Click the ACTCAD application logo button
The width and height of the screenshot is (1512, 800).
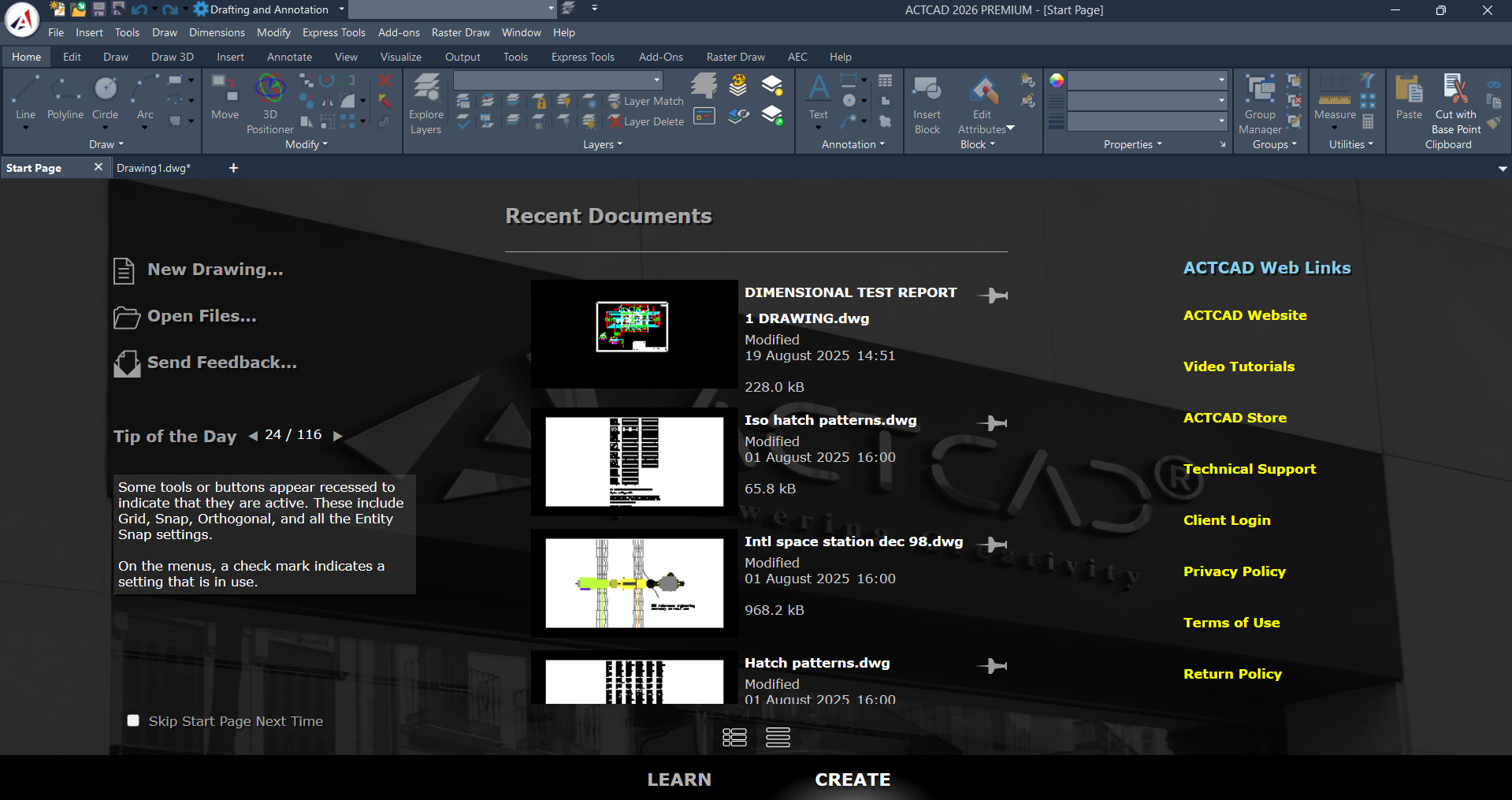click(22, 20)
